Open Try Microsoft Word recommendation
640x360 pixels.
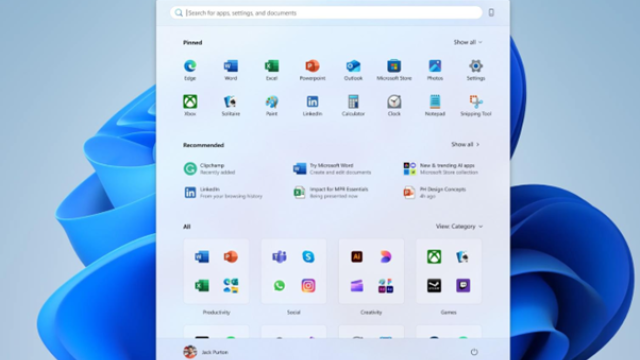tap(332, 169)
